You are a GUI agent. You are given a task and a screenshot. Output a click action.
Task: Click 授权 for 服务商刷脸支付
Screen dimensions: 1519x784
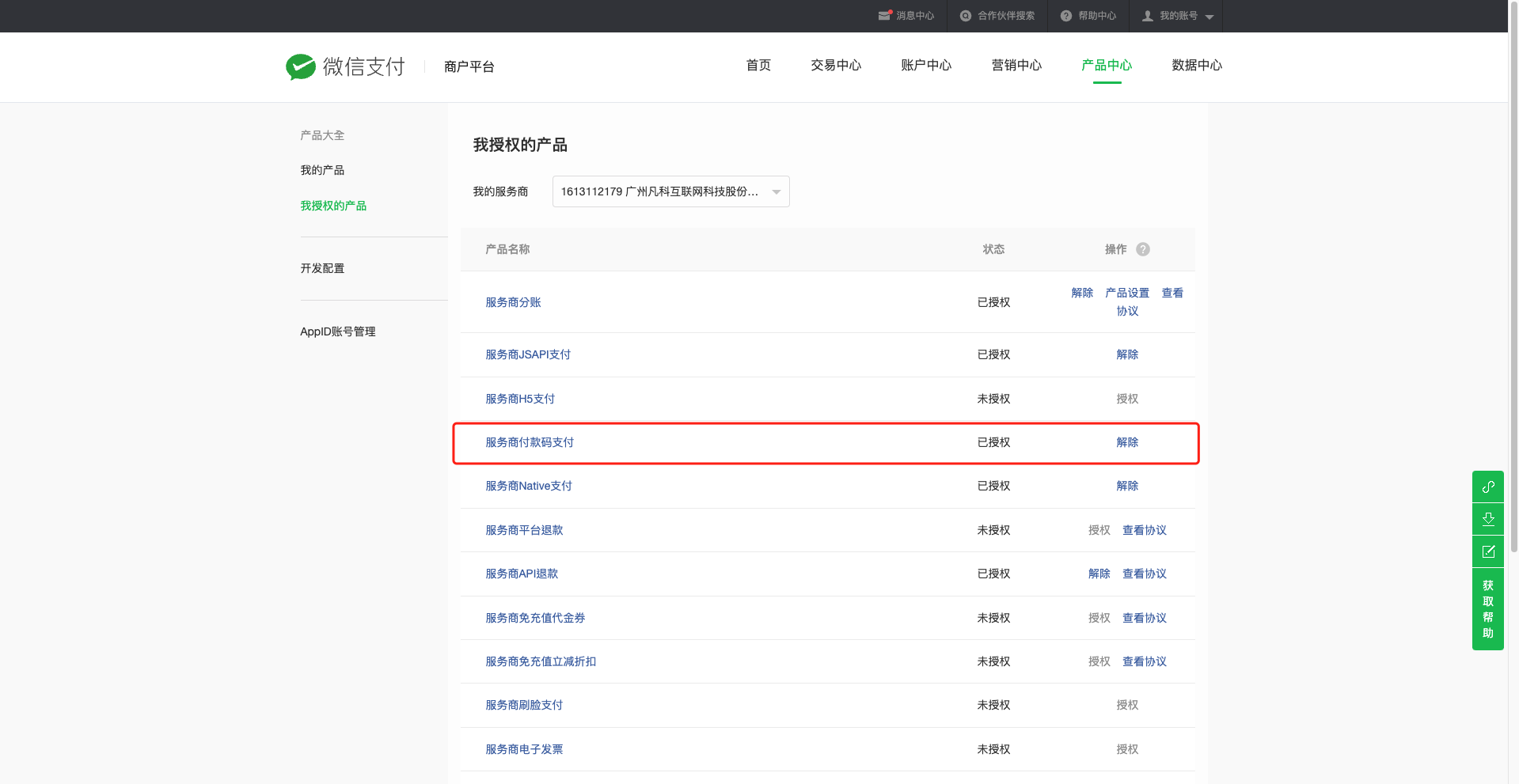pos(1127,705)
